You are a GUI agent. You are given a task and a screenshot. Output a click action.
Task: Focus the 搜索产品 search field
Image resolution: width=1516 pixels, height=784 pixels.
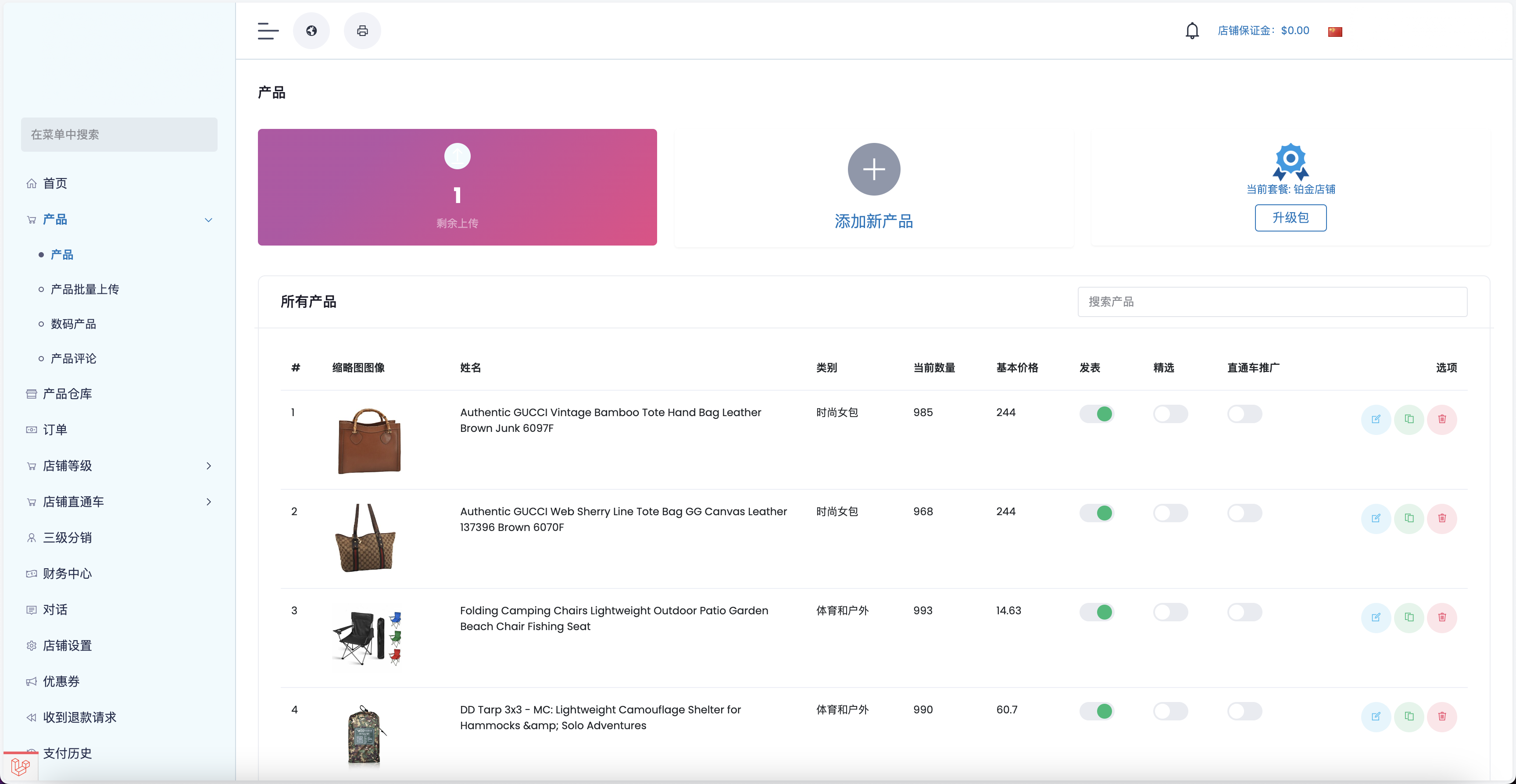click(x=1272, y=302)
